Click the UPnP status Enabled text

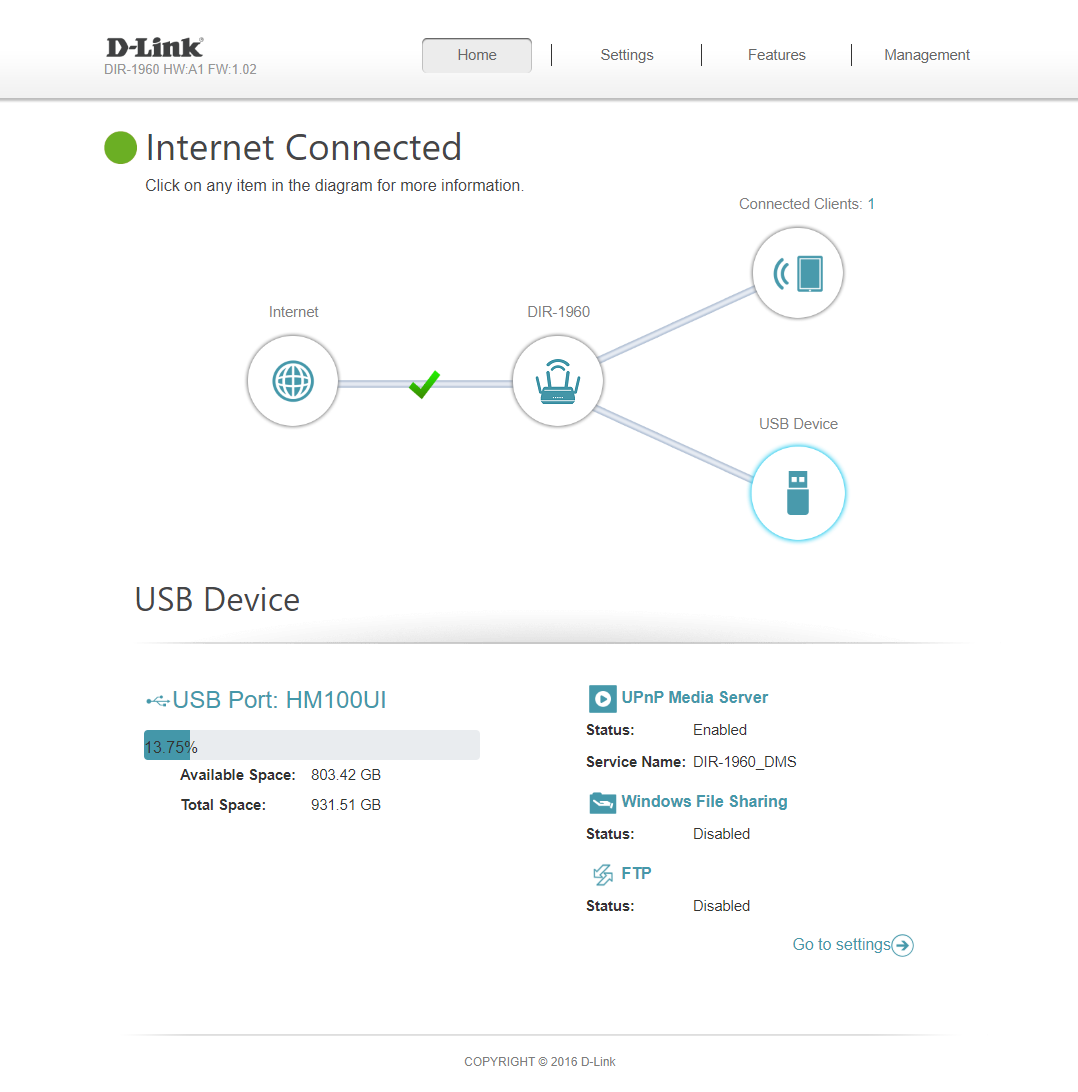(720, 730)
